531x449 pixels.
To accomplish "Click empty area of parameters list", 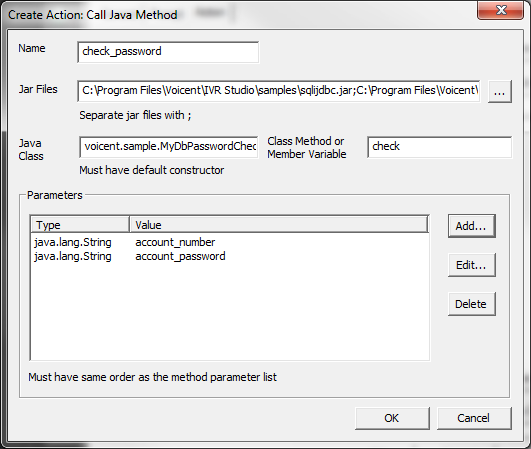I will pyautogui.click(x=230, y=312).
